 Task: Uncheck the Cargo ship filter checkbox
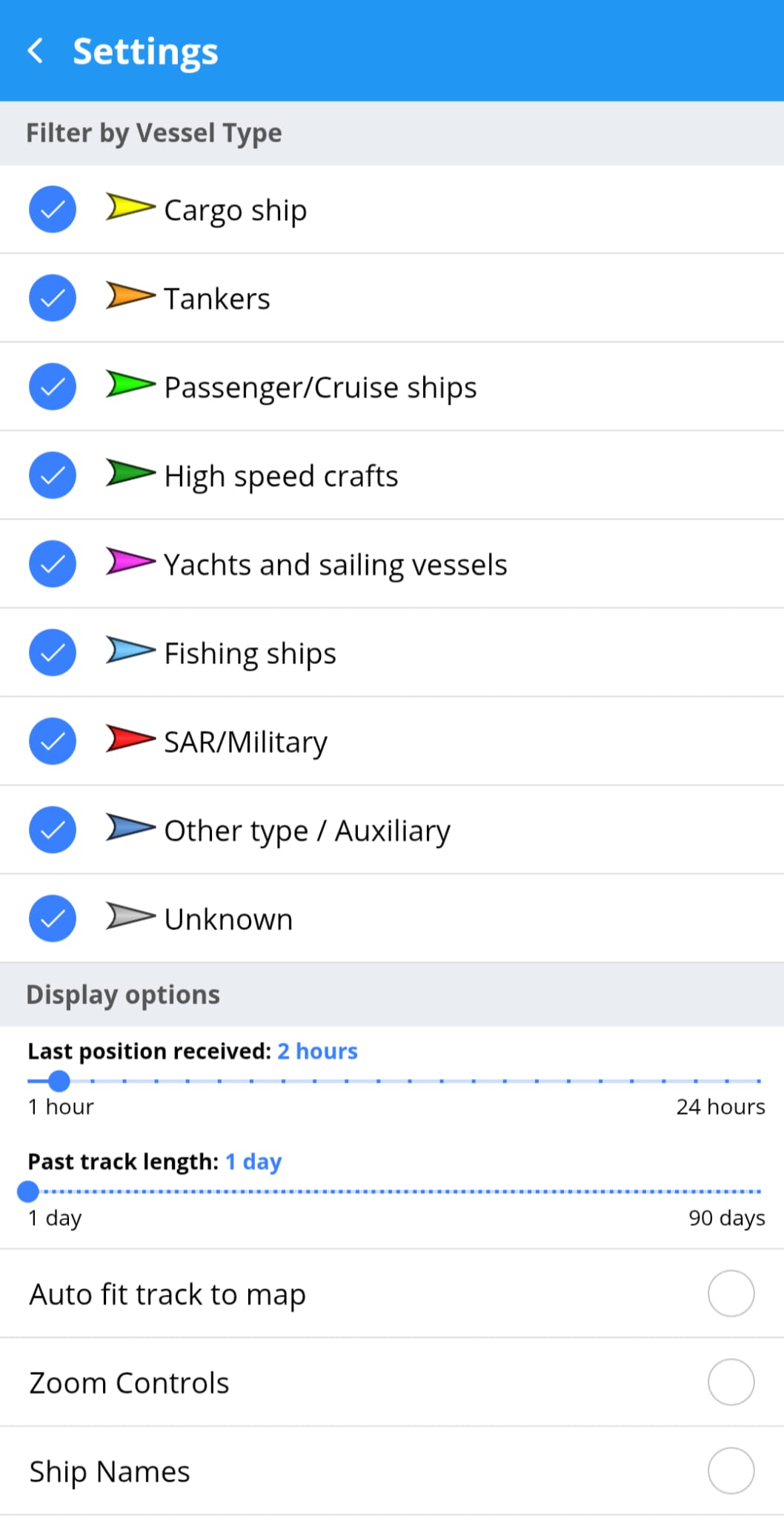(53, 210)
